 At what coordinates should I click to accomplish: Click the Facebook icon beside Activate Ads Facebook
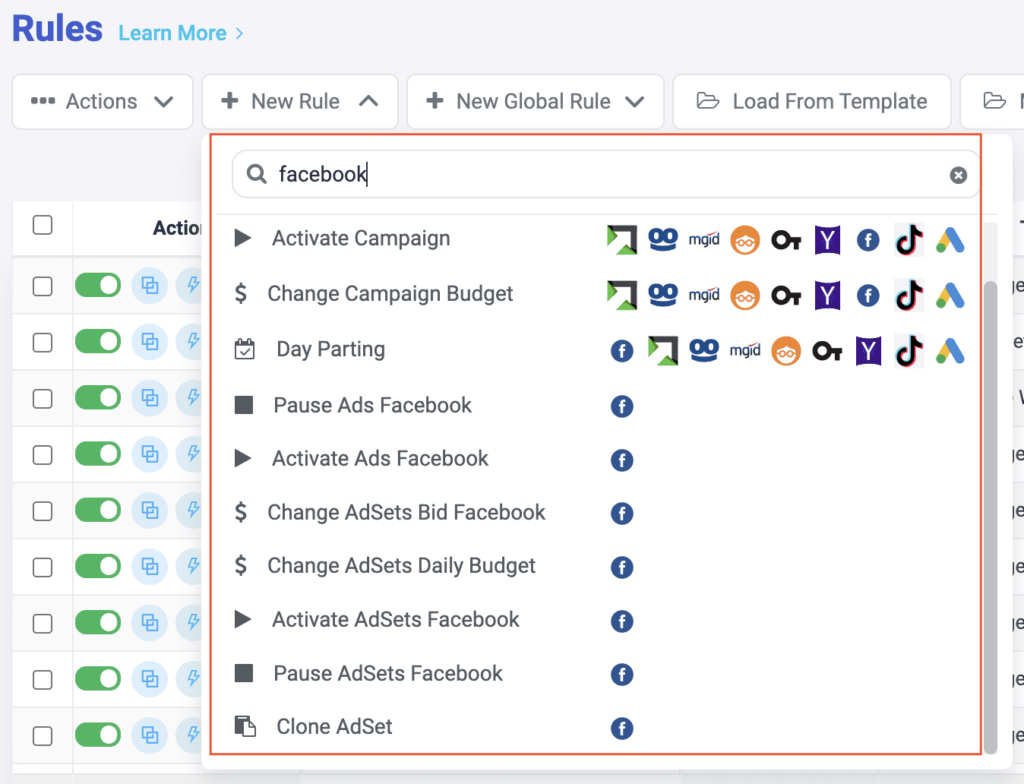[622, 460]
